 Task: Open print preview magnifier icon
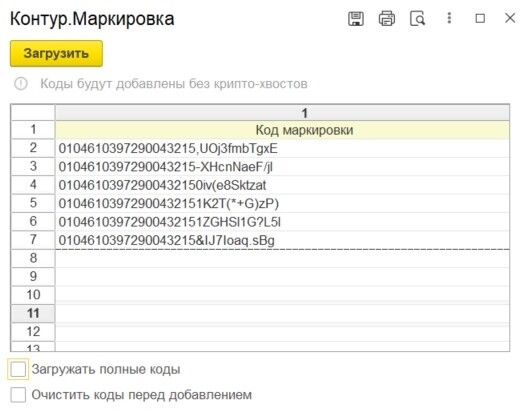pyautogui.click(x=417, y=19)
